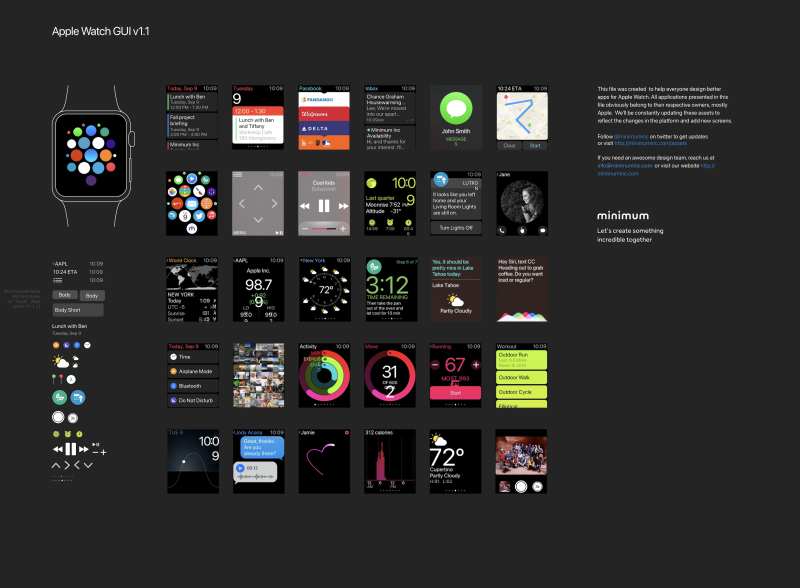Viewport: 800px width, 588px height.
Task: Open the Lunch with Ben calendar entry in the Today list
Action: [x=192, y=102]
